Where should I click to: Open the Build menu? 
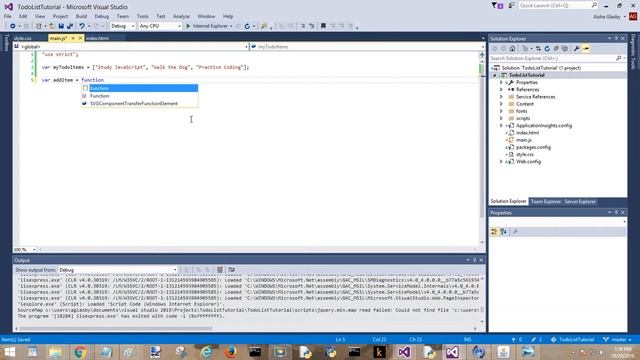[81, 16]
